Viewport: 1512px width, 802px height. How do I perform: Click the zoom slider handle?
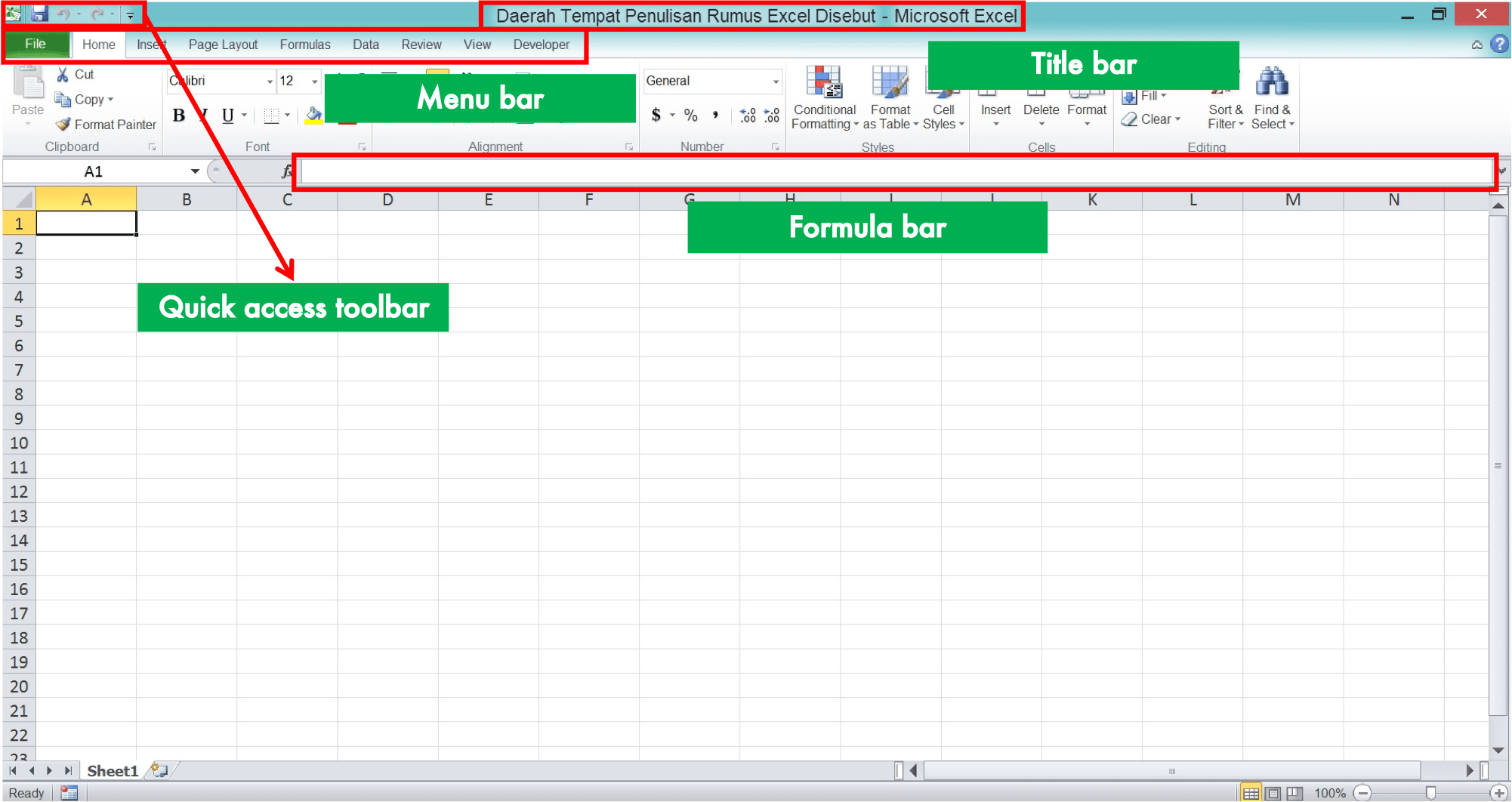1430,793
